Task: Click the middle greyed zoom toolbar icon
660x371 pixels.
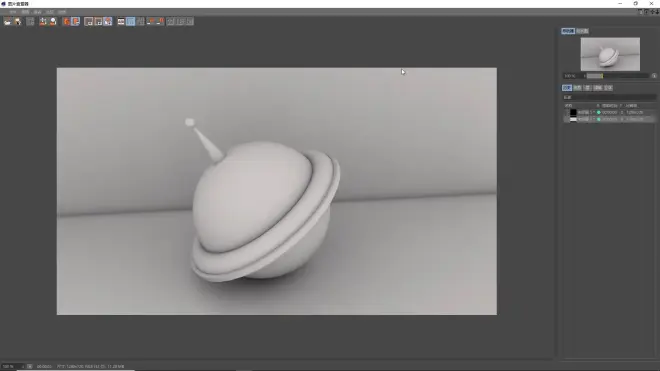Action: coord(181,21)
